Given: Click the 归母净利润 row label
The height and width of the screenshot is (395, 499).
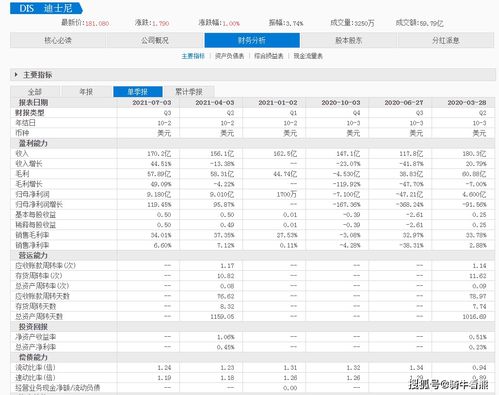Looking at the screenshot, I should pyautogui.click(x=32, y=194).
